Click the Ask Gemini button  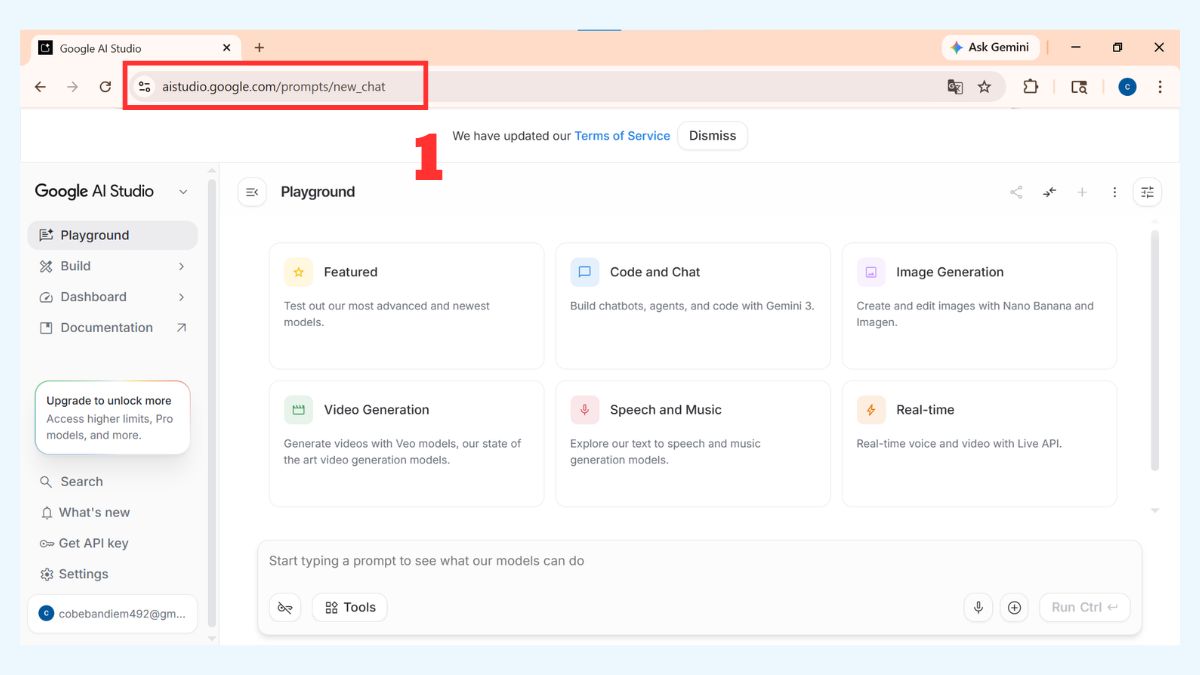pyautogui.click(x=991, y=47)
